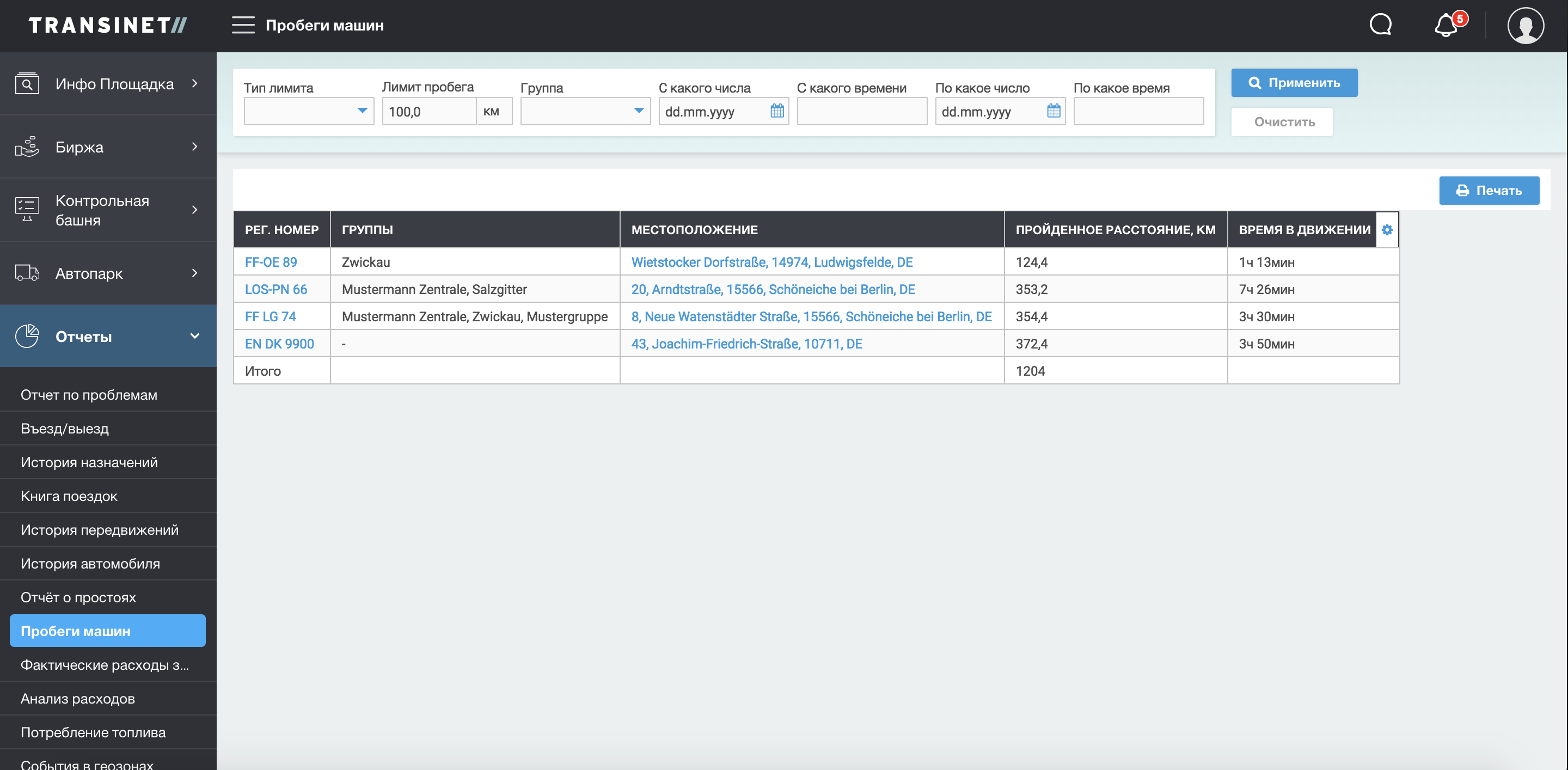
Task: Open vehicle link 'LOS-PN 66'
Action: pyautogui.click(x=275, y=289)
